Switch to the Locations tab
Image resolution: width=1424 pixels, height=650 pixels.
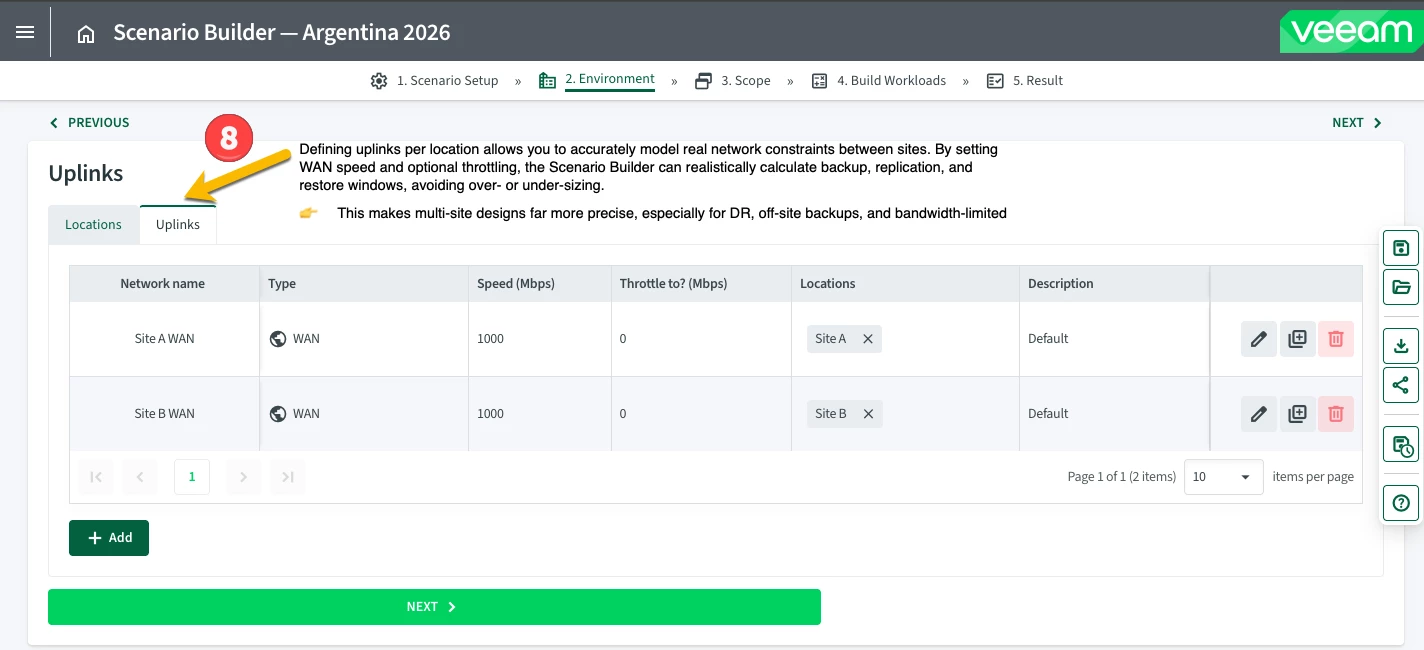tap(93, 225)
